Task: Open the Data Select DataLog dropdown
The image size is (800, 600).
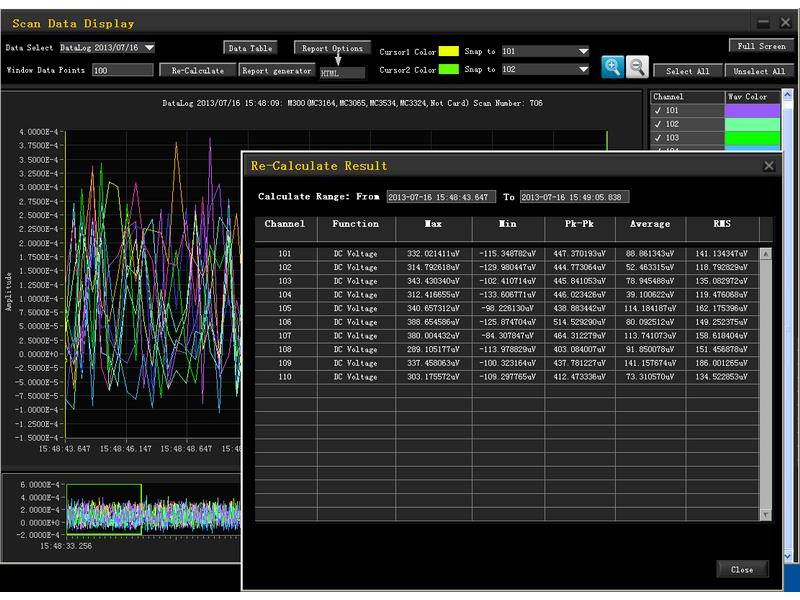Action: (x=149, y=47)
